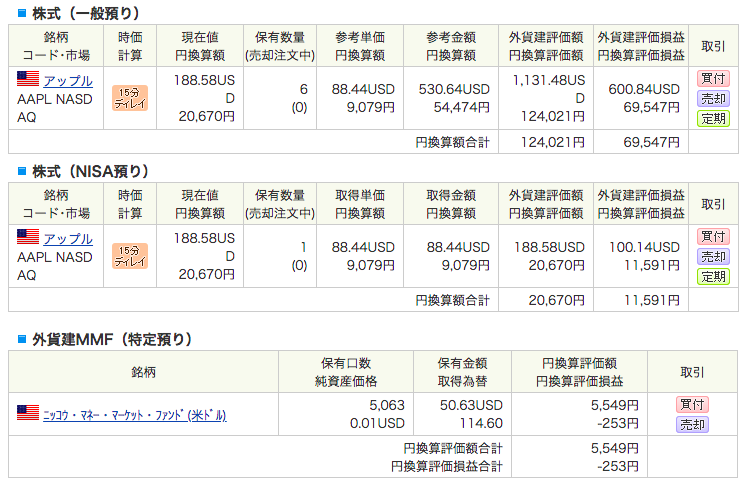Select the 外貨建MMF（特定預り） section heading
The height and width of the screenshot is (488, 748).
[x=112, y=340]
